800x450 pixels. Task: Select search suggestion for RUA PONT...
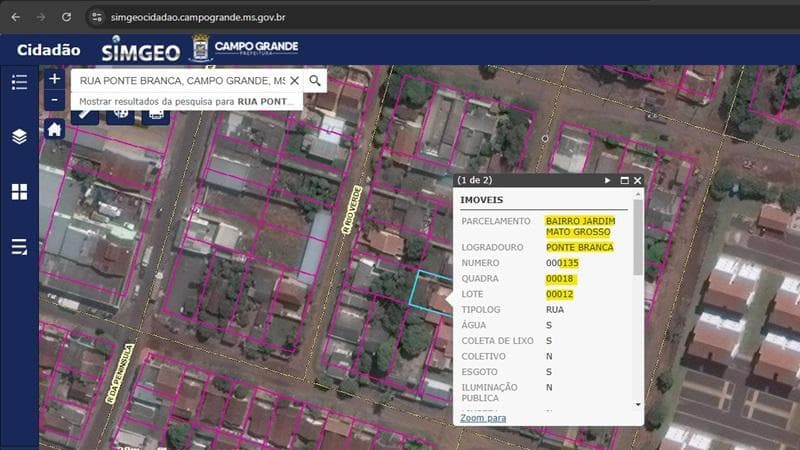187,102
